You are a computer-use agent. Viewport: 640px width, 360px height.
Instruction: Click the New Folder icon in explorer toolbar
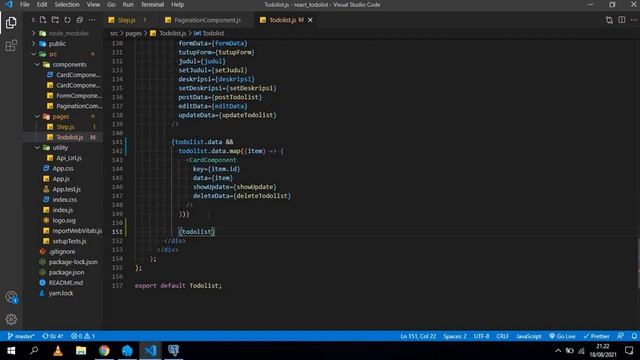click(55, 20)
